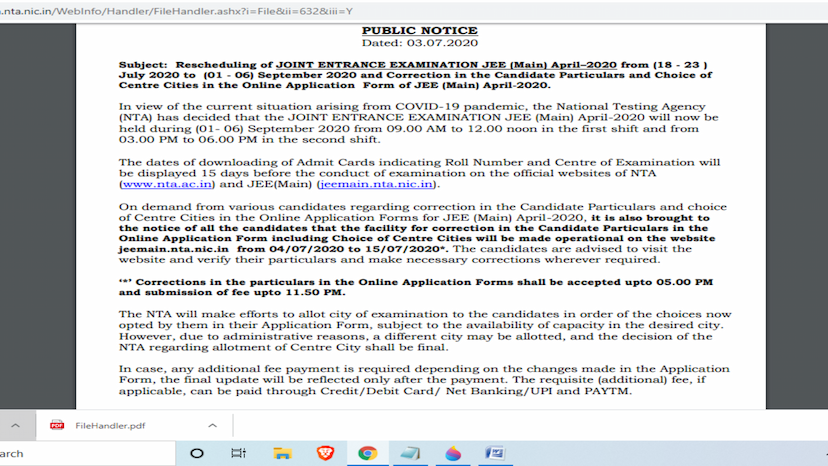Click the PUBLIC NOTICE heading
The height and width of the screenshot is (466, 828).
(419, 31)
